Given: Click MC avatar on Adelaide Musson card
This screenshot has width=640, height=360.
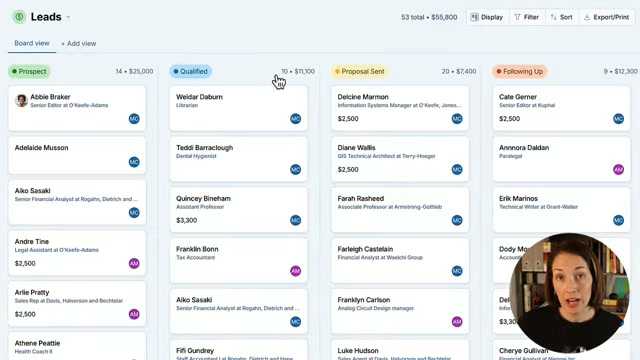Looking at the screenshot, I should coord(134,162).
